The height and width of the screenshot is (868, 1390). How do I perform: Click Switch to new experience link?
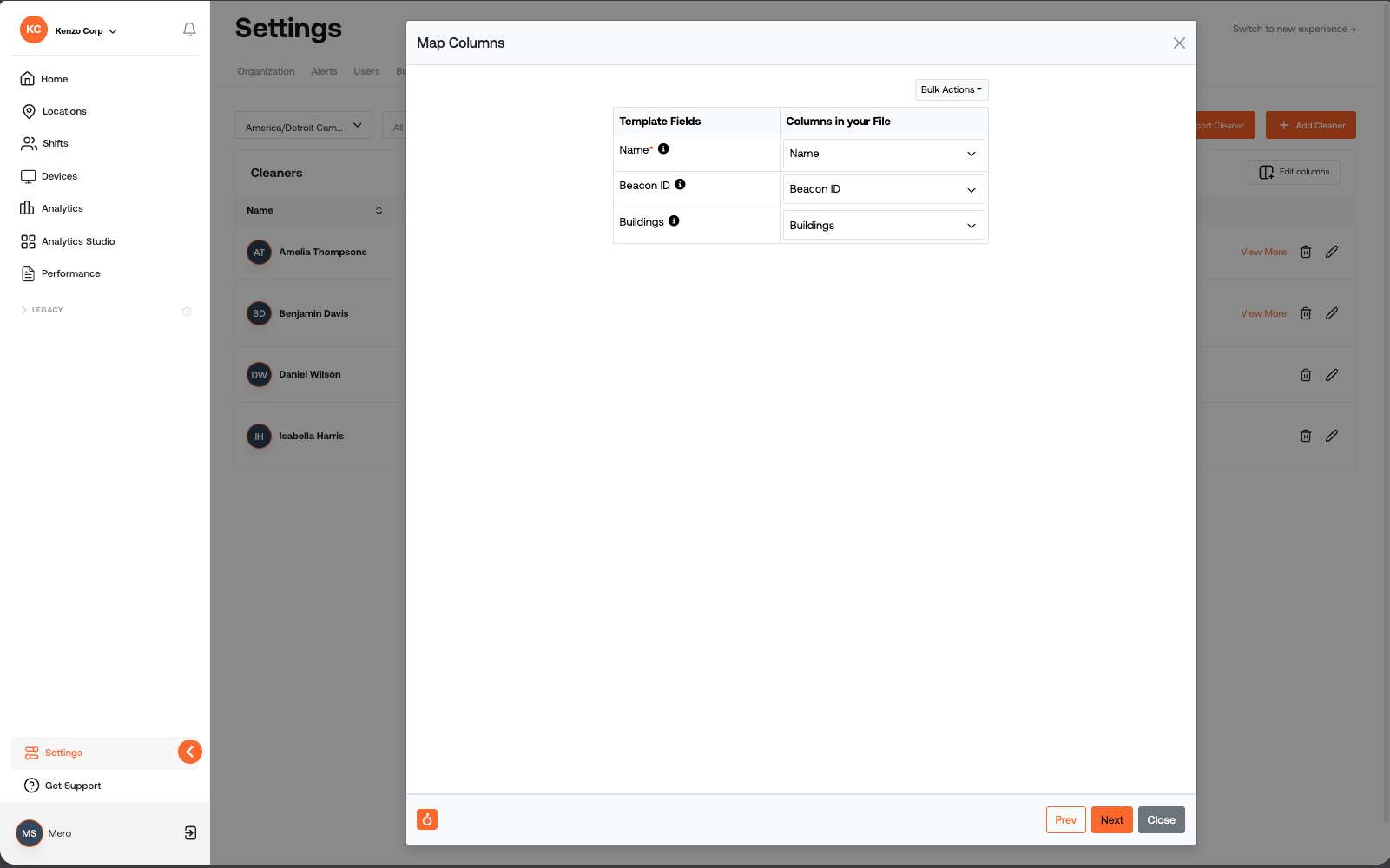point(1294,29)
